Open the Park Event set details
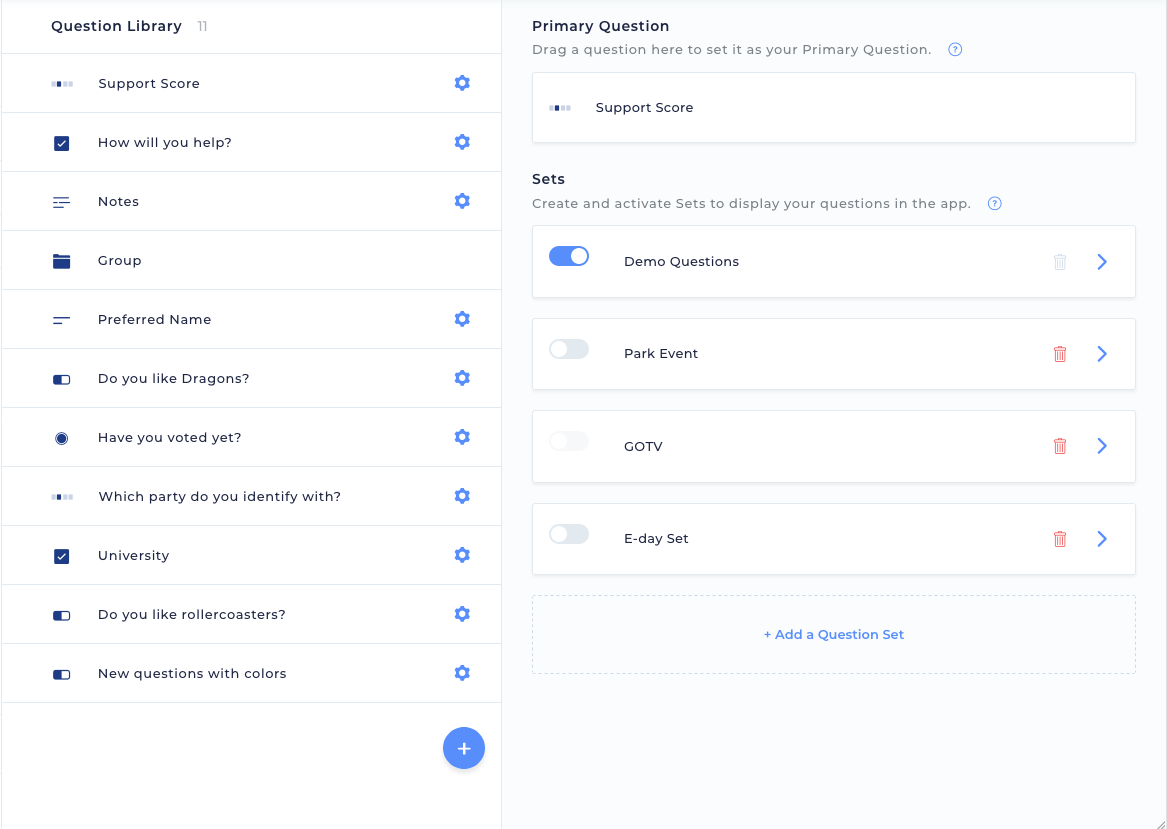 pos(1102,353)
